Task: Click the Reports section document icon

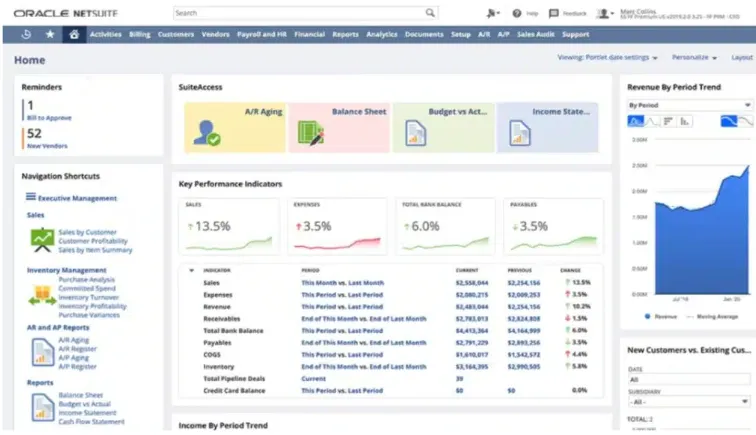Action: coord(42,408)
